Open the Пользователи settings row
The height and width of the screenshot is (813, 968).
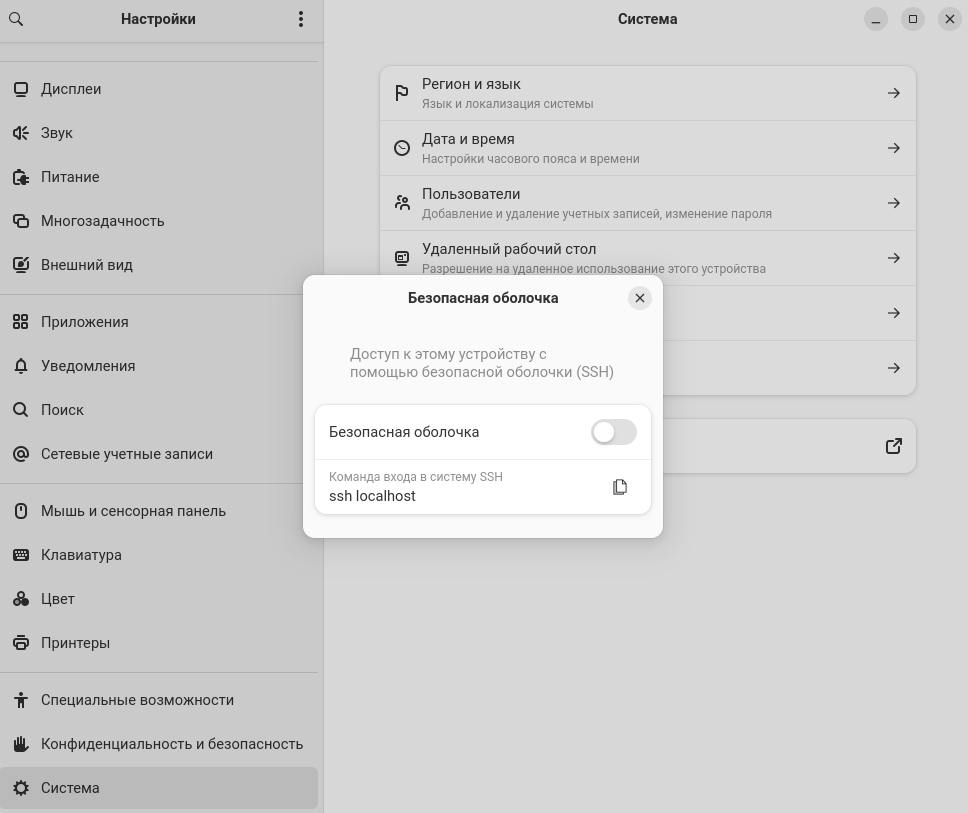pos(647,203)
